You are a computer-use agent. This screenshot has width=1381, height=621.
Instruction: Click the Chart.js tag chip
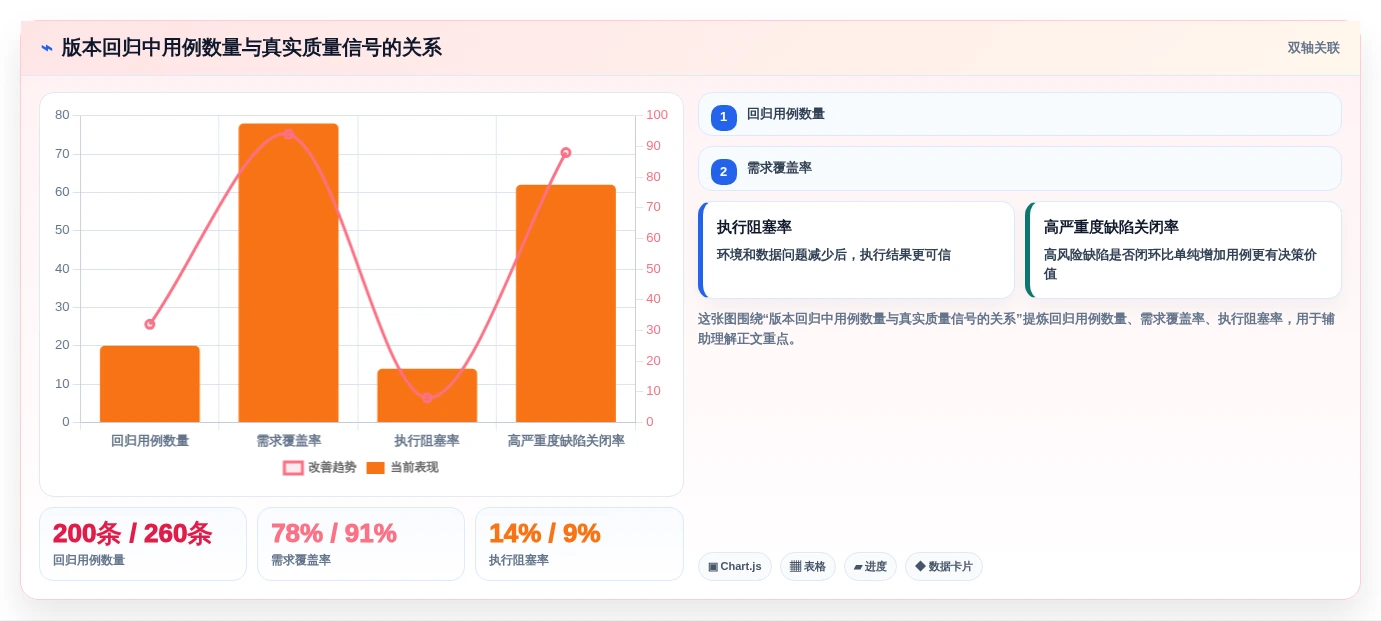(735, 567)
